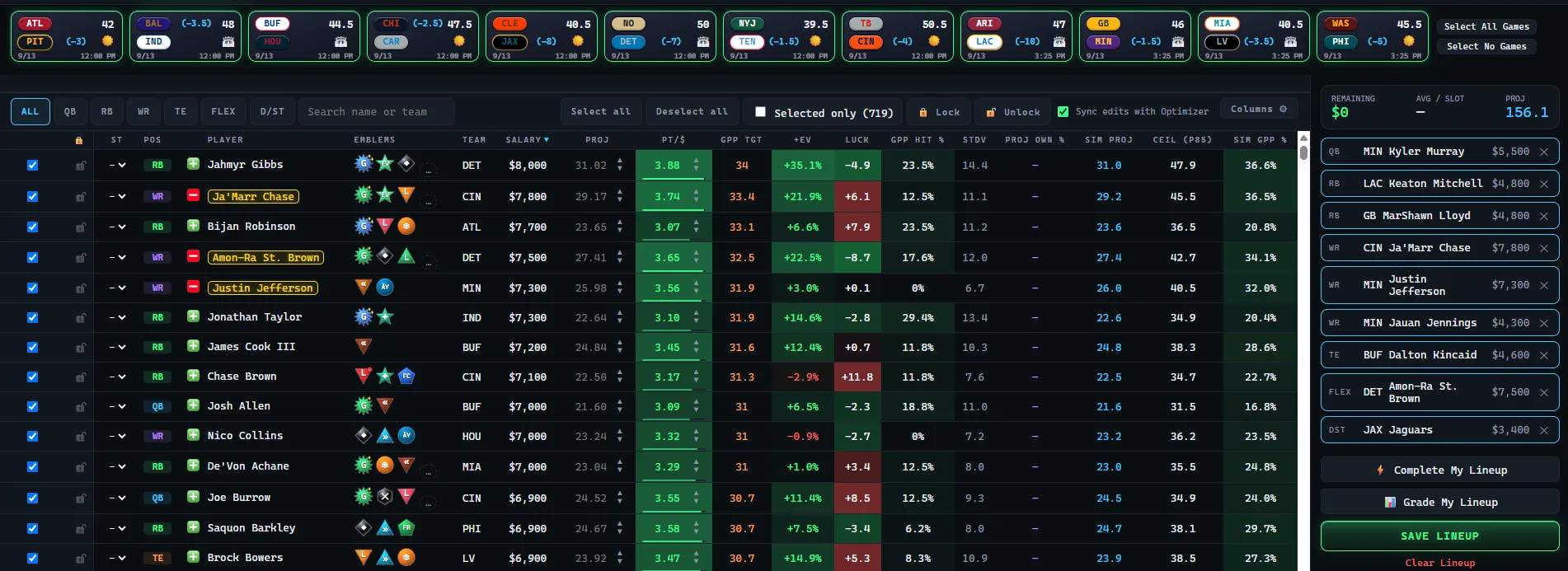Viewport: 1568px width, 571px height.
Task: Click FC pentagon emblem on Chase Brown row
Action: point(406,376)
